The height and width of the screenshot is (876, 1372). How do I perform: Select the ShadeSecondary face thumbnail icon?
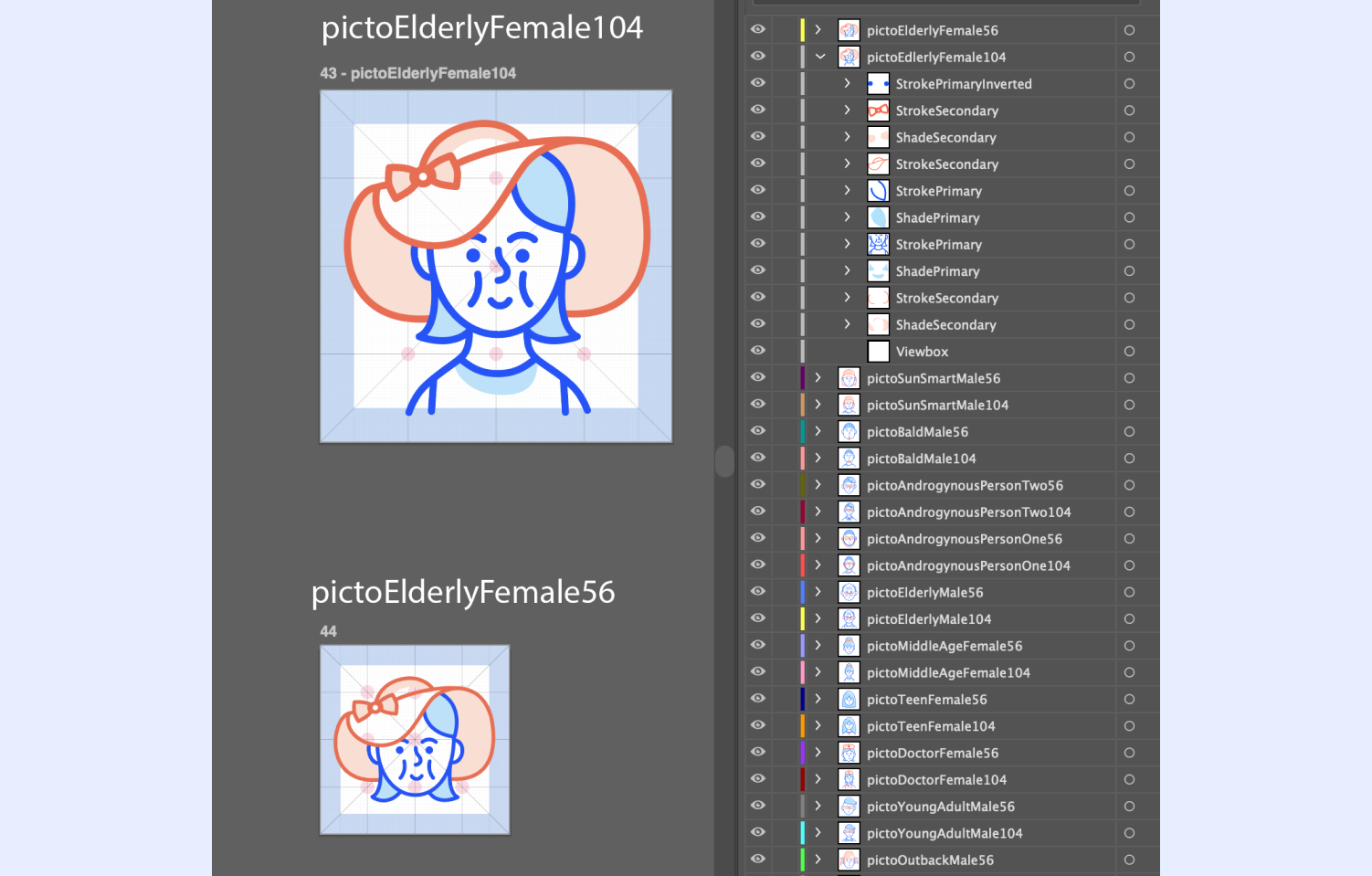click(x=878, y=137)
